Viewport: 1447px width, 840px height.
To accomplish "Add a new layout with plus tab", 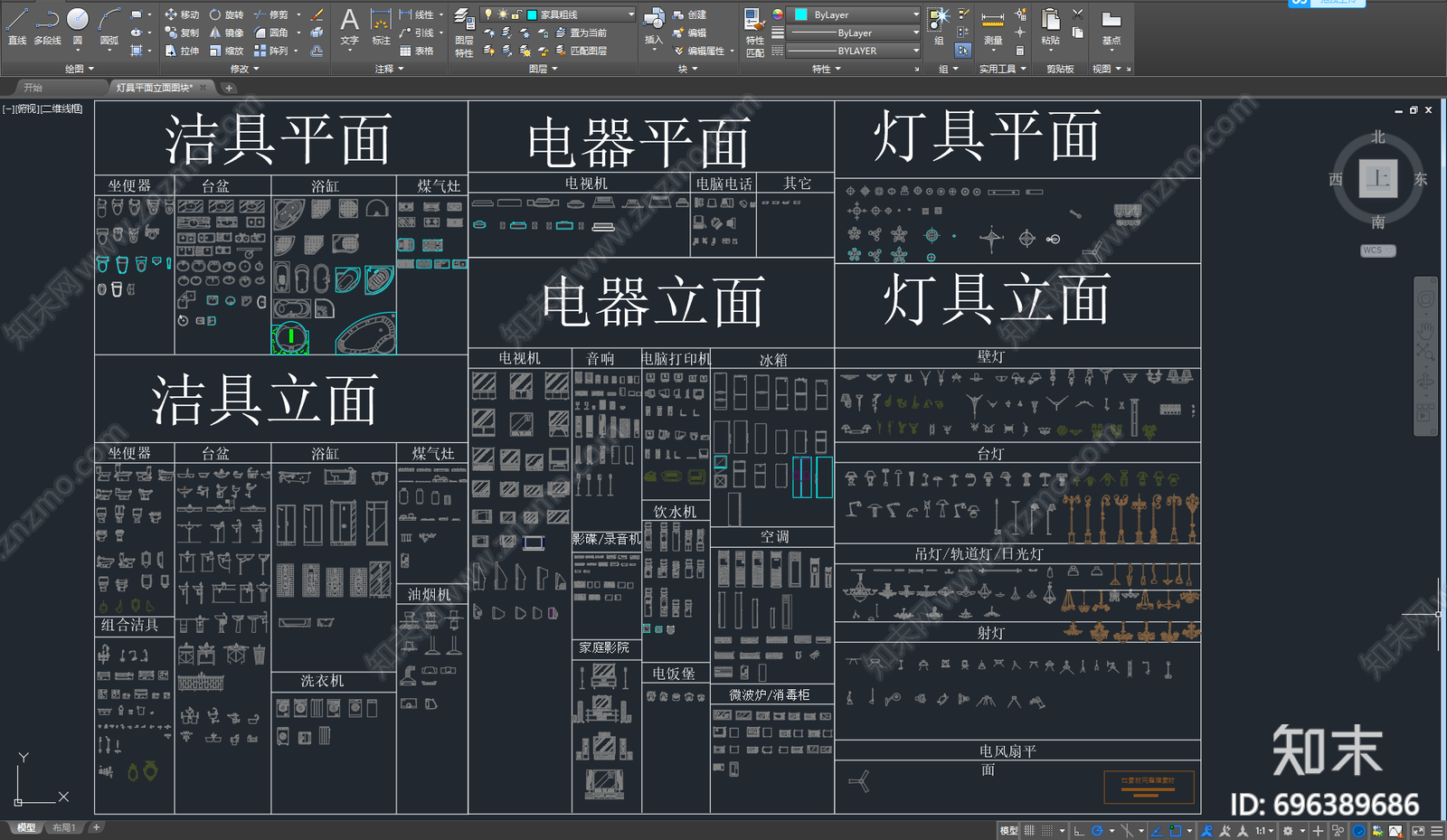I will (x=96, y=827).
